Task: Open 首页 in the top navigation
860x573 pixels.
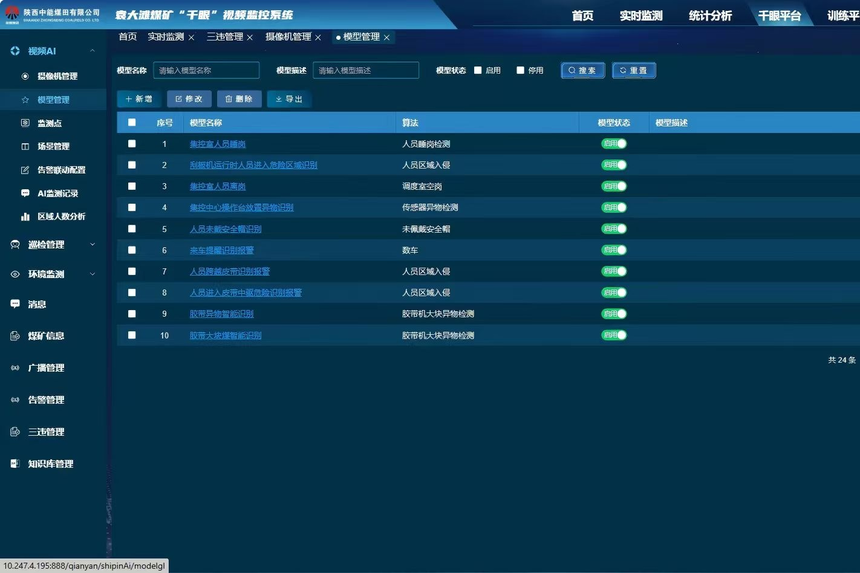Action: (x=582, y=16)
